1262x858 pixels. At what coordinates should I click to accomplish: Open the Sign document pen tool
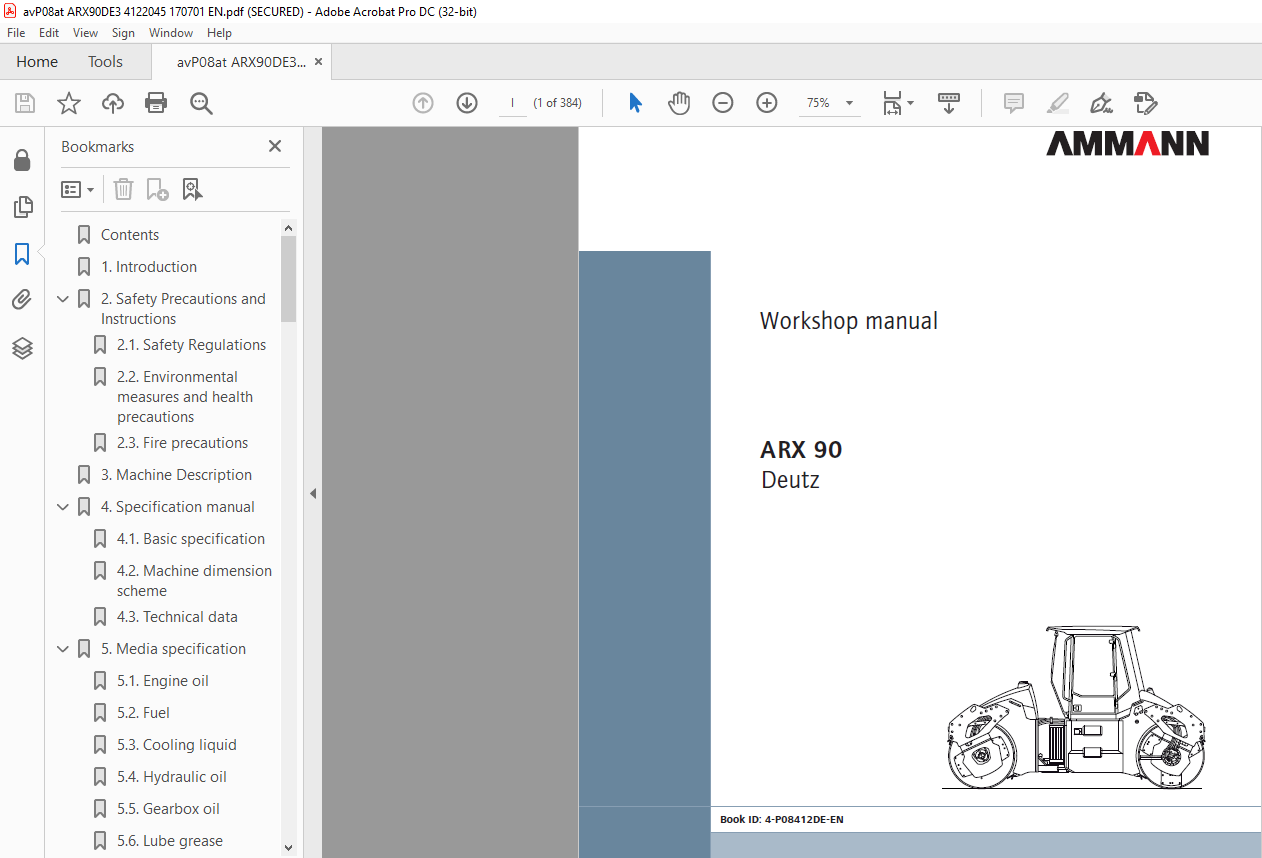[1102, 103]
